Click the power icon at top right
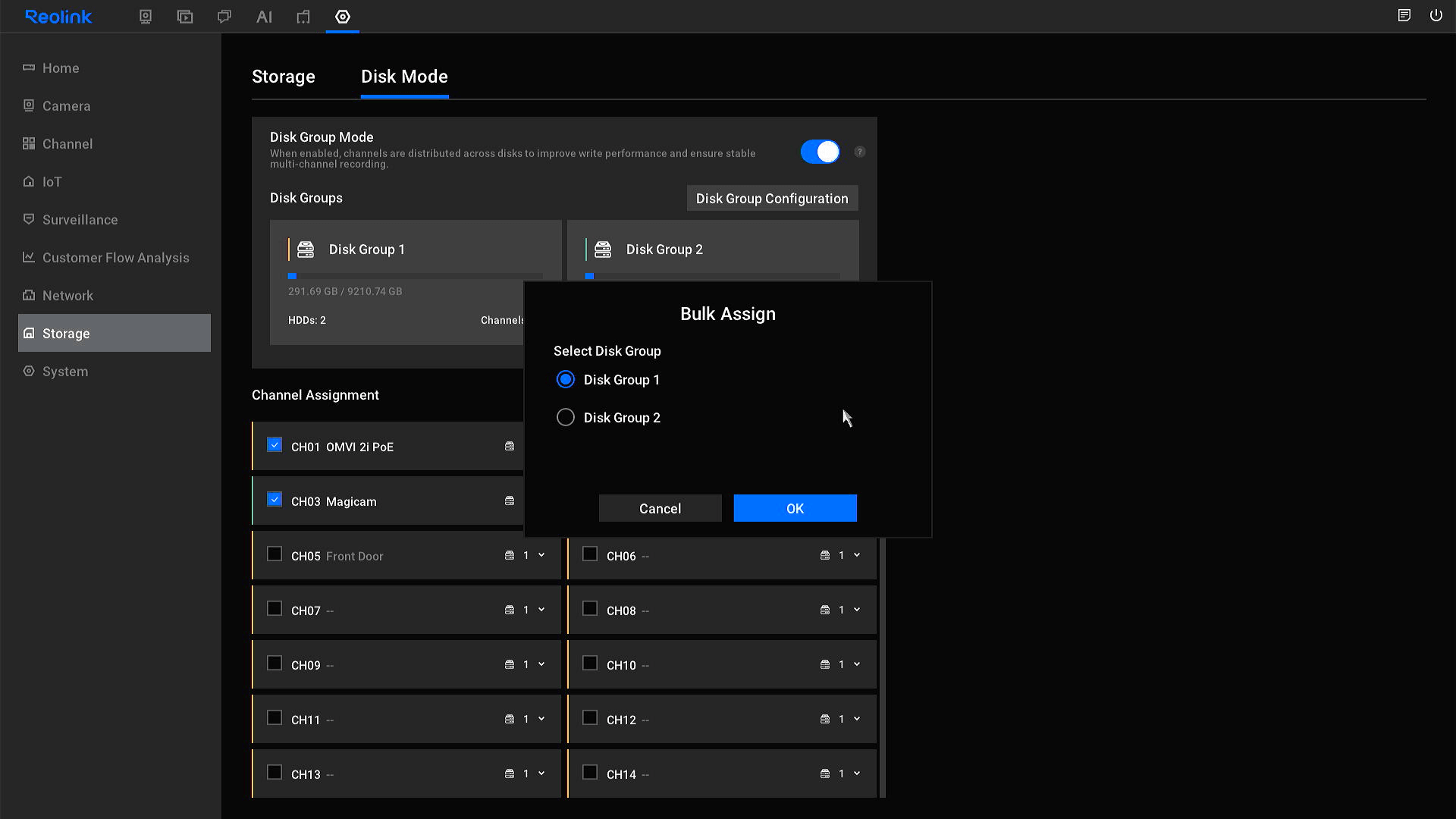This screenshot has width=1456, height=819. pyautogui.click(x=1436, y=15)
